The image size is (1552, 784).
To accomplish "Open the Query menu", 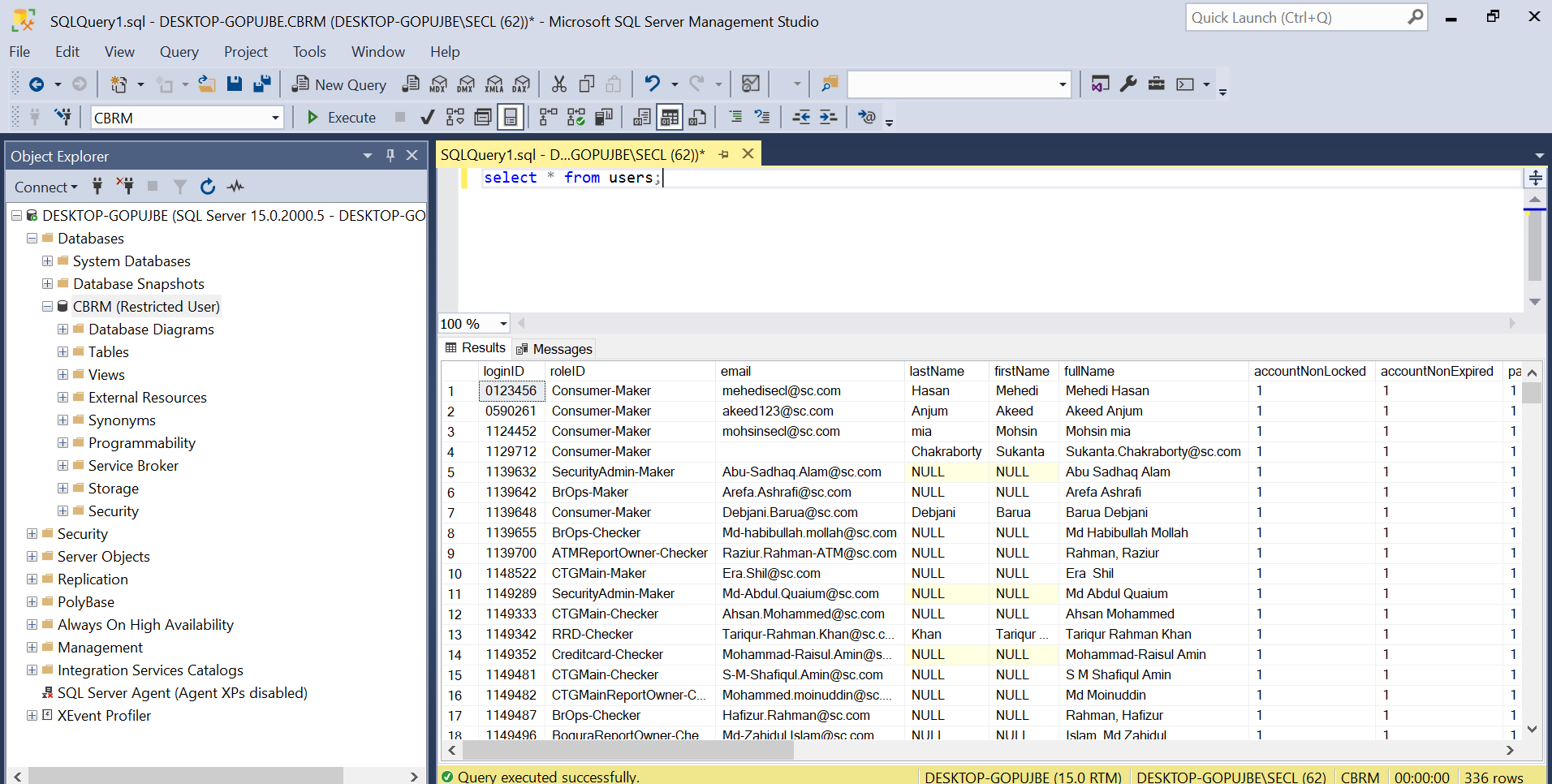I will [179, 52].
